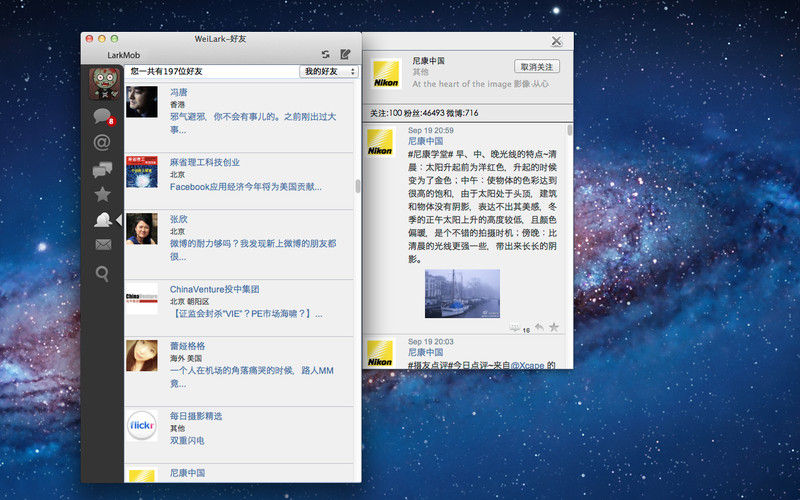Open the boat photo thumbnail in post

pos(462,294)
